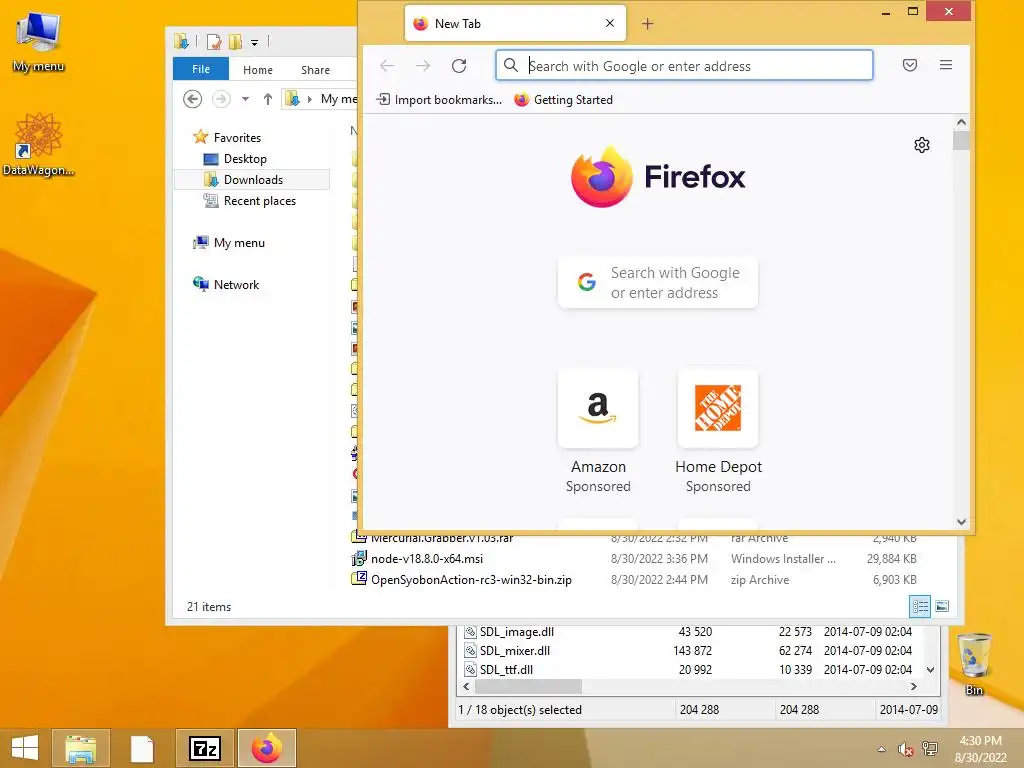Screen dimensions: 1024x768
Task: Click 7-Zip horizontal scrollbar thumb
Action: [528, 686]
